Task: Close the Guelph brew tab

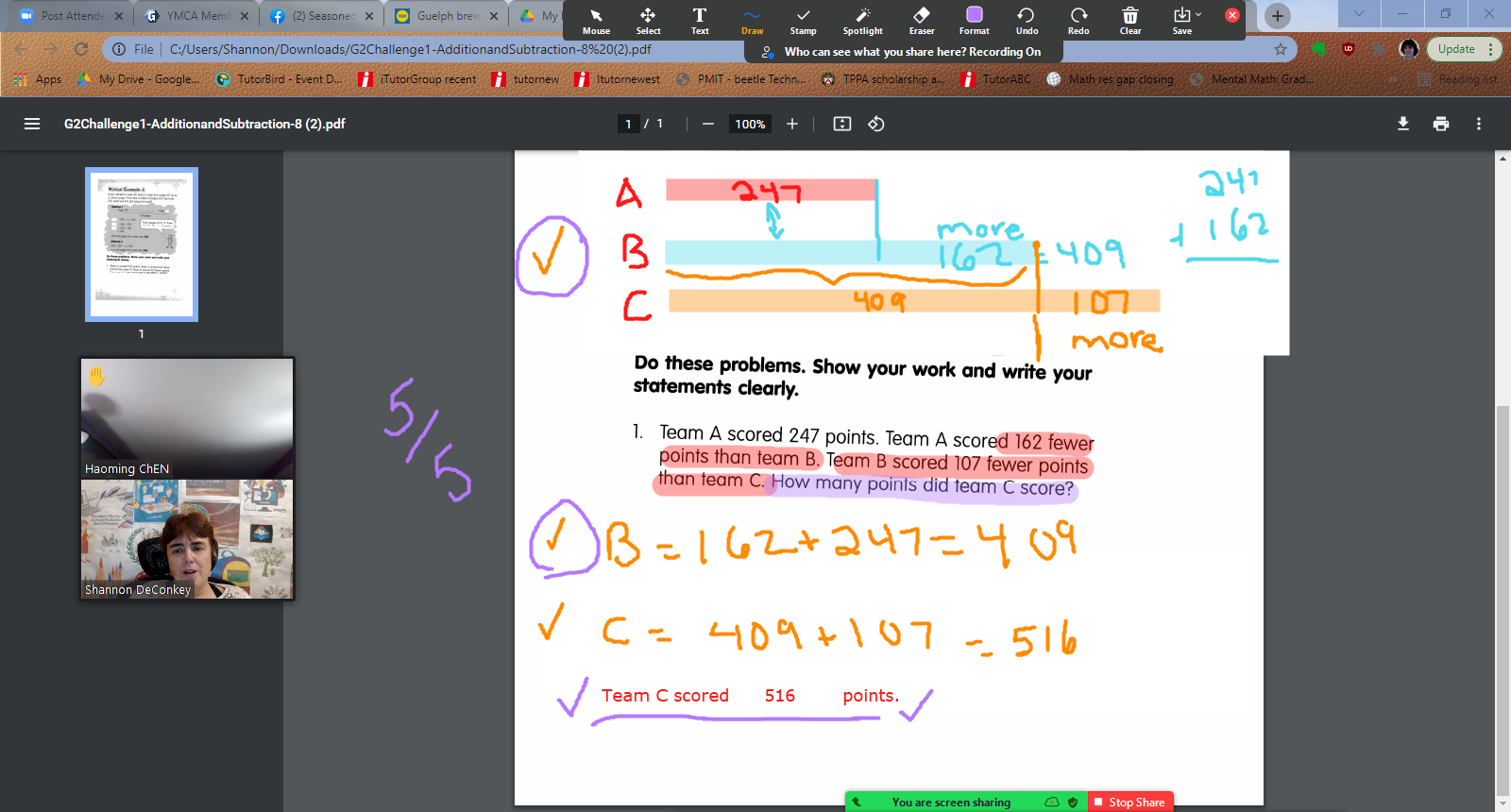Action: (494, 16)
